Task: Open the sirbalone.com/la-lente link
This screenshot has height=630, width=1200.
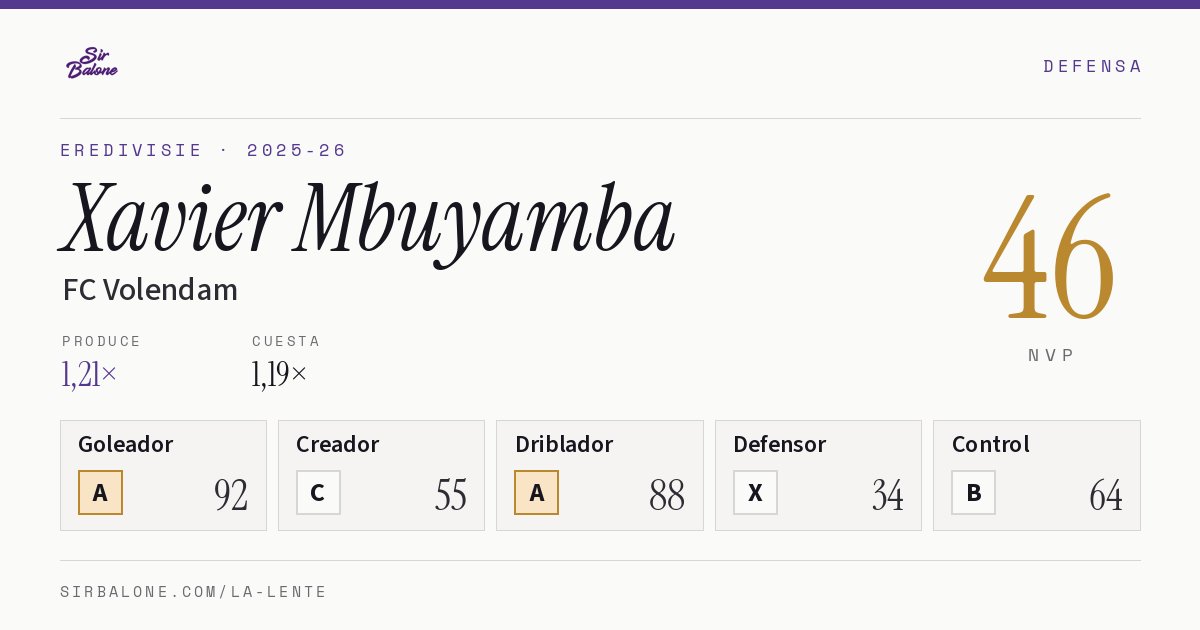Action: (193, 592)
